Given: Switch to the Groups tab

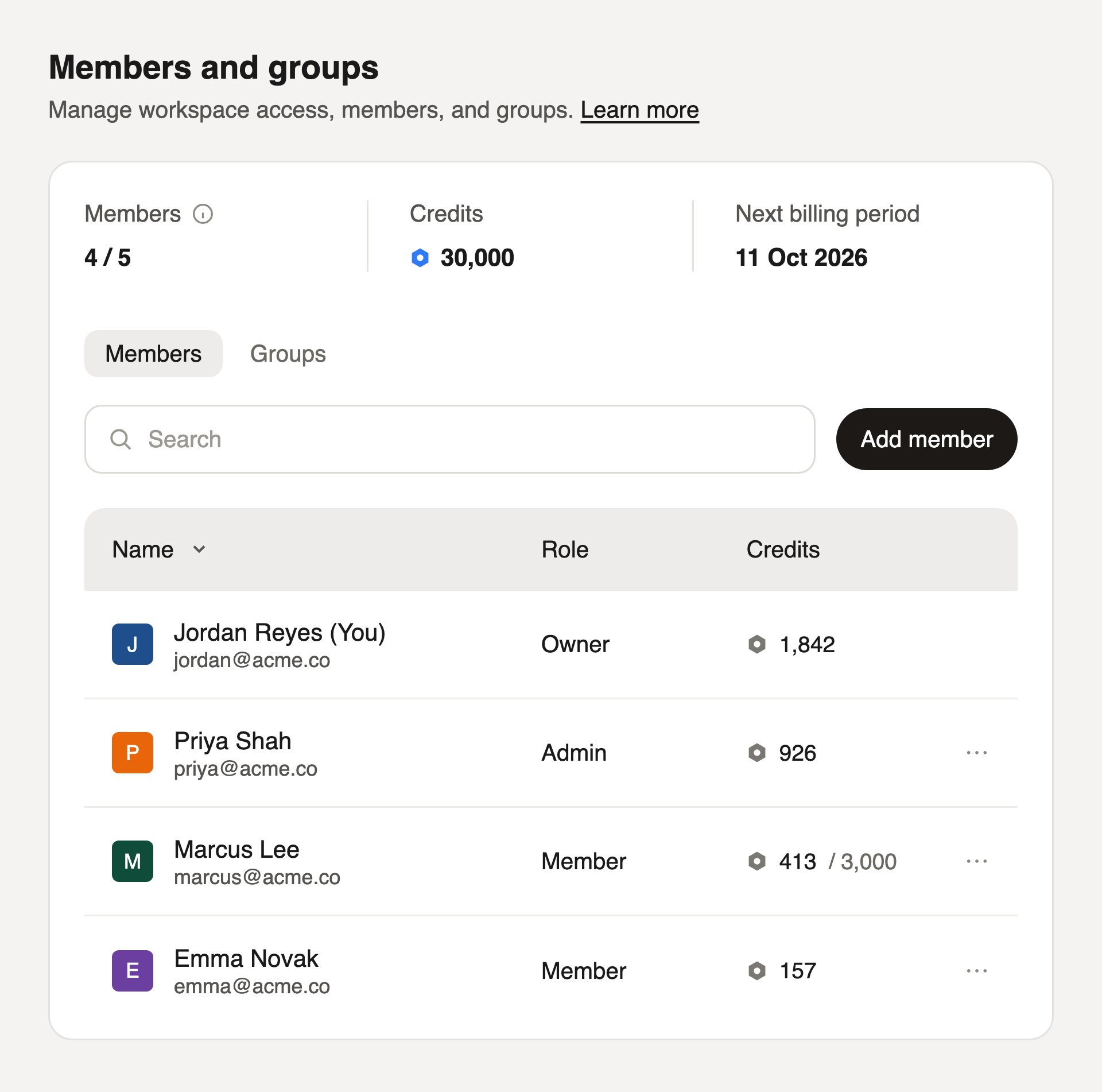Looking at the screenshot, I should pyautogui.click(x=288, y=354).
